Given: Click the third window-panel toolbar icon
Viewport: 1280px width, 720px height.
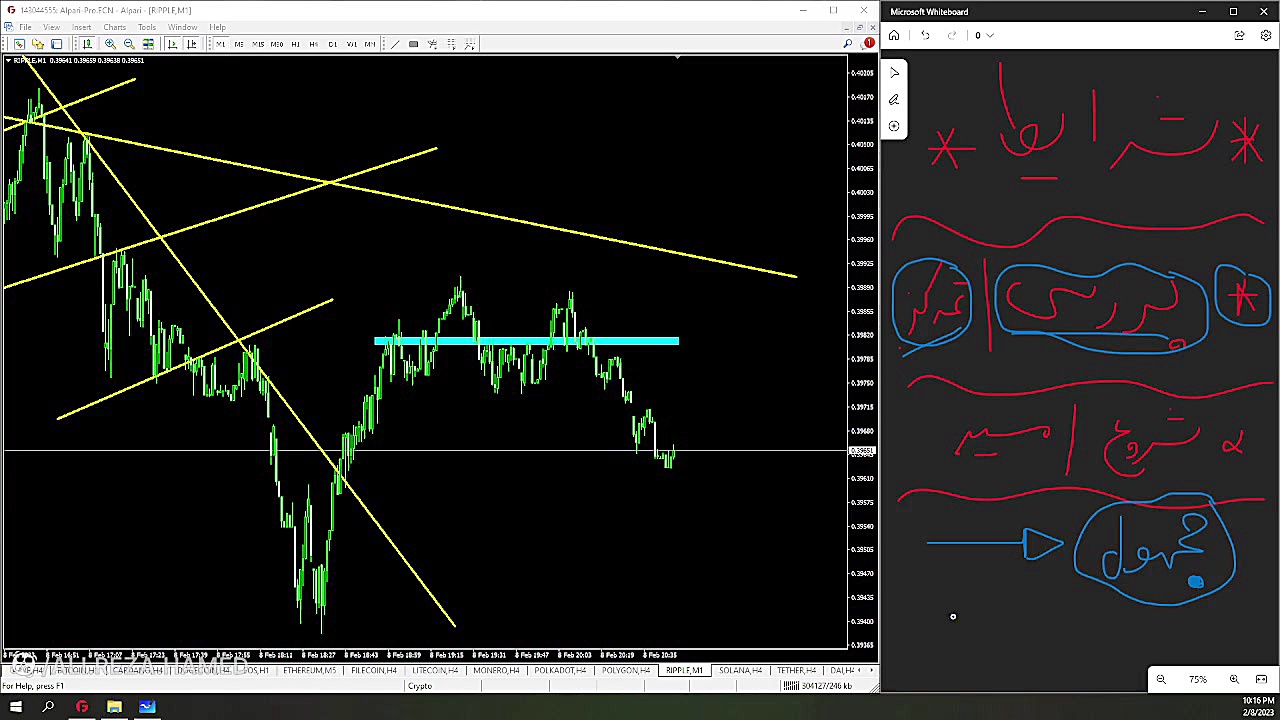Looking at the screenshot, I should point(57,44).
